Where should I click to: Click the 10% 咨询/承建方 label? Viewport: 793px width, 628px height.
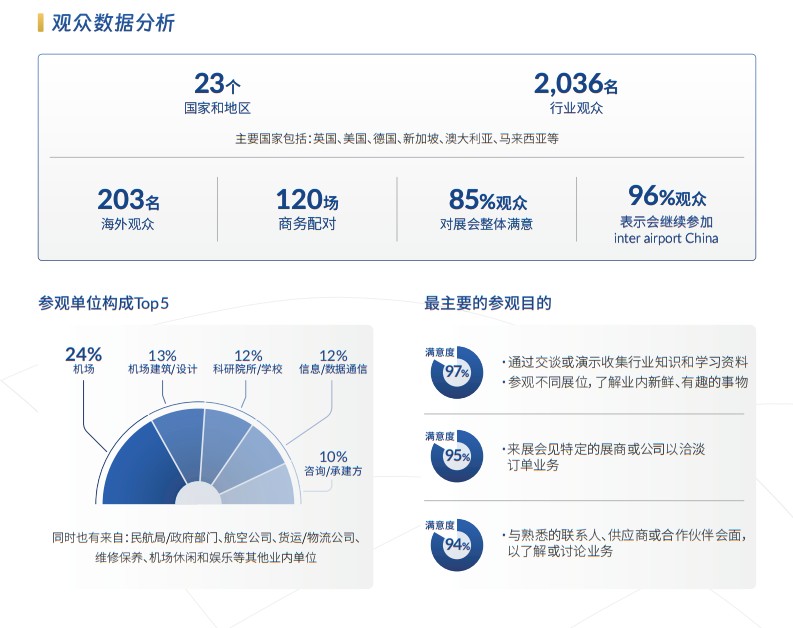pyautogui.click(x=333, y=462)
